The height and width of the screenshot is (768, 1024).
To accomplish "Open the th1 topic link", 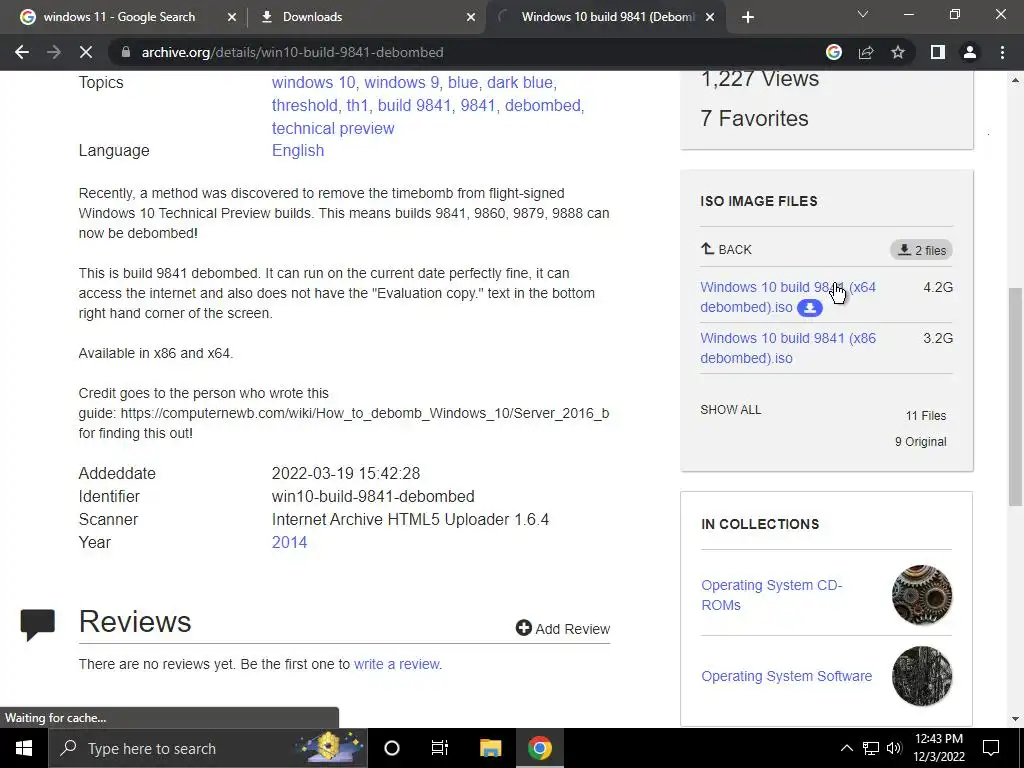I will pyautogui.click(x=357, y=105).
